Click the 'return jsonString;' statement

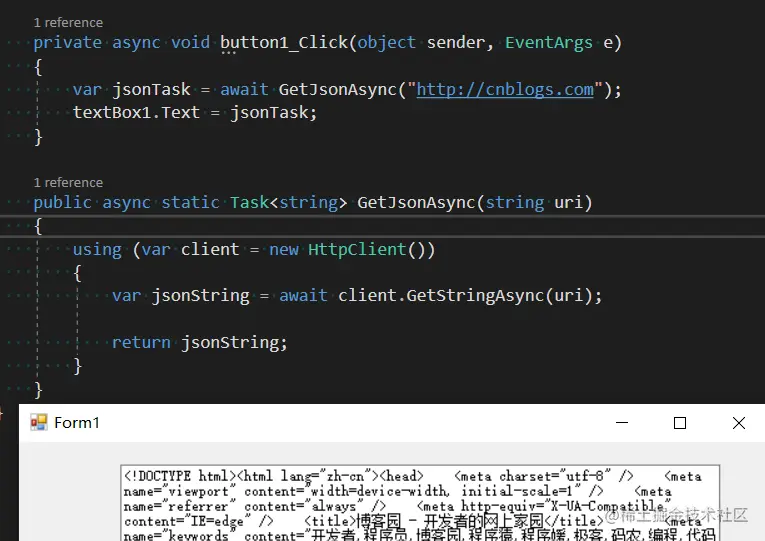pyautogui.click(x=200, y=342)
